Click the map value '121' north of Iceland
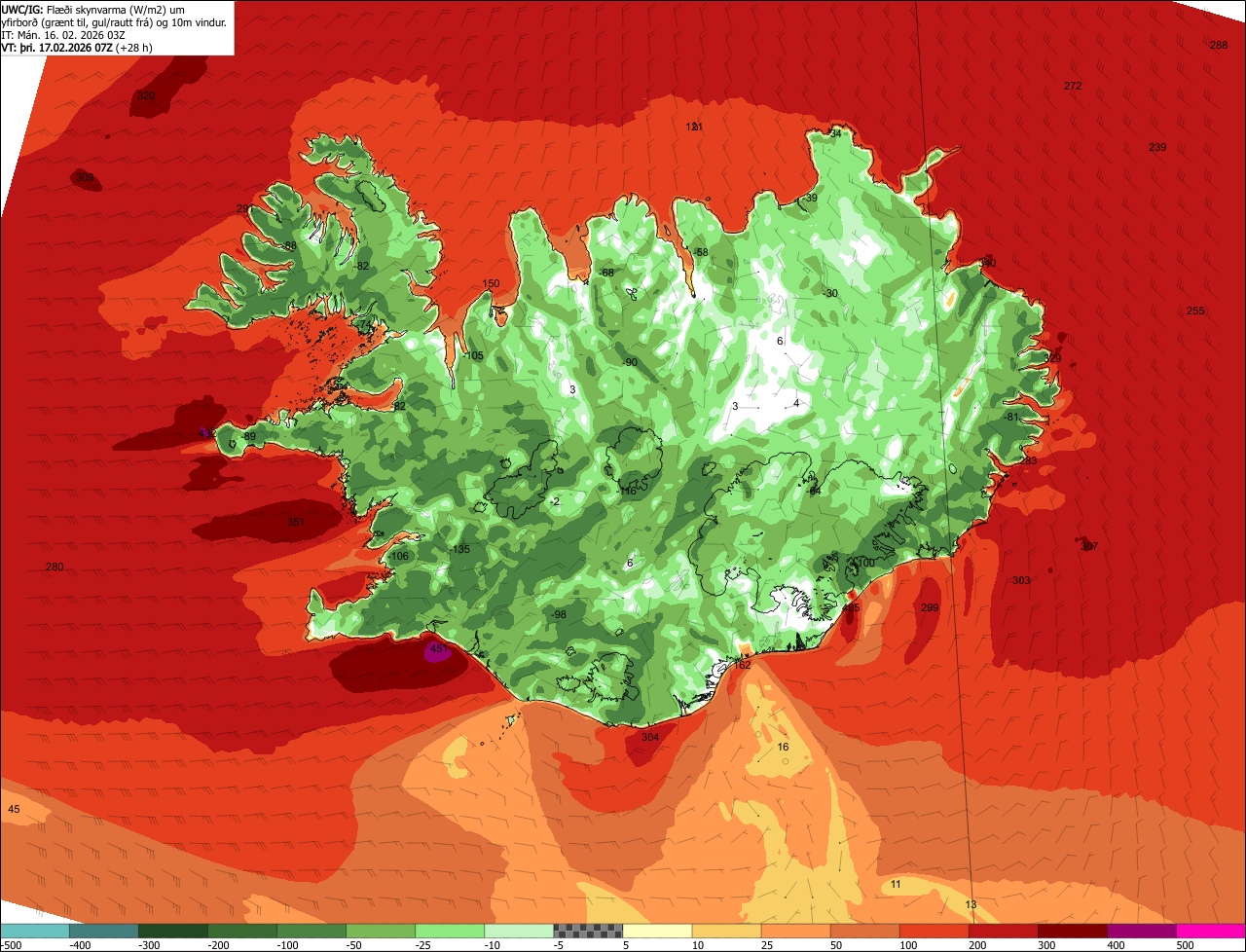This screenshot has width=1246, height=952. [x=694, y=127]
